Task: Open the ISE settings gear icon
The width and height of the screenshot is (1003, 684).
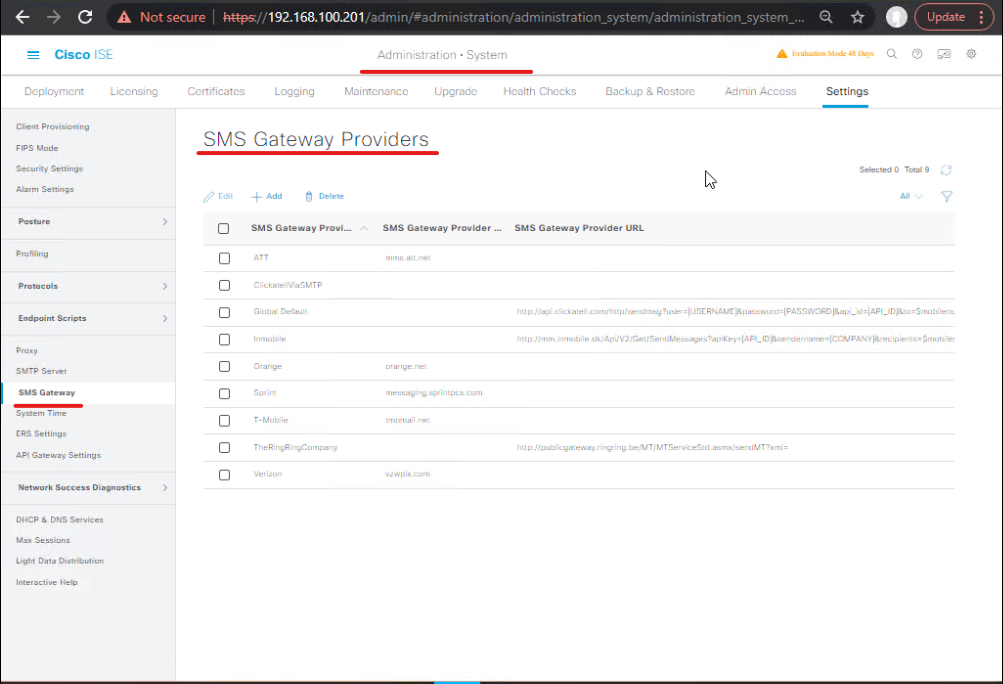Action: point(971,54)
